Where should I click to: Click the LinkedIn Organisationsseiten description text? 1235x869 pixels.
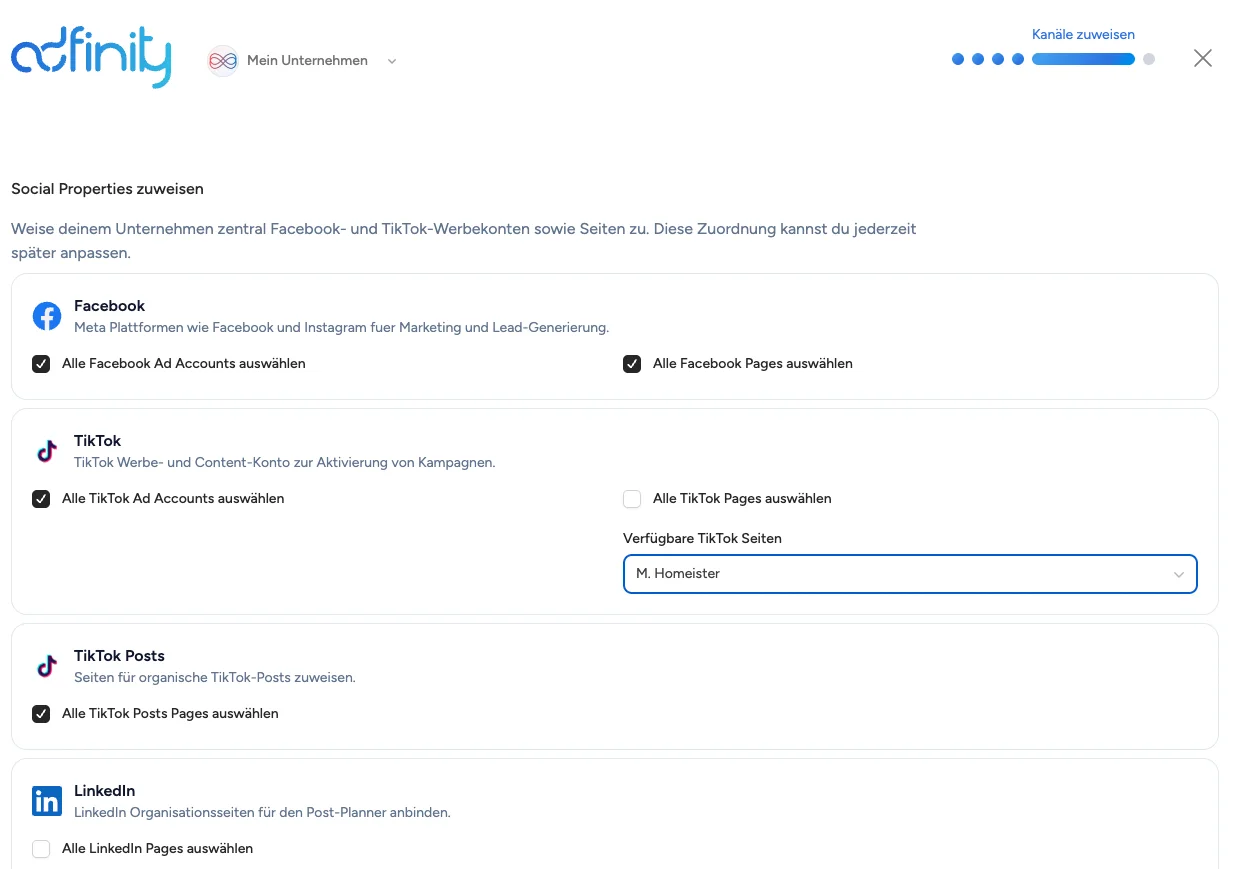tap(262, 812)
